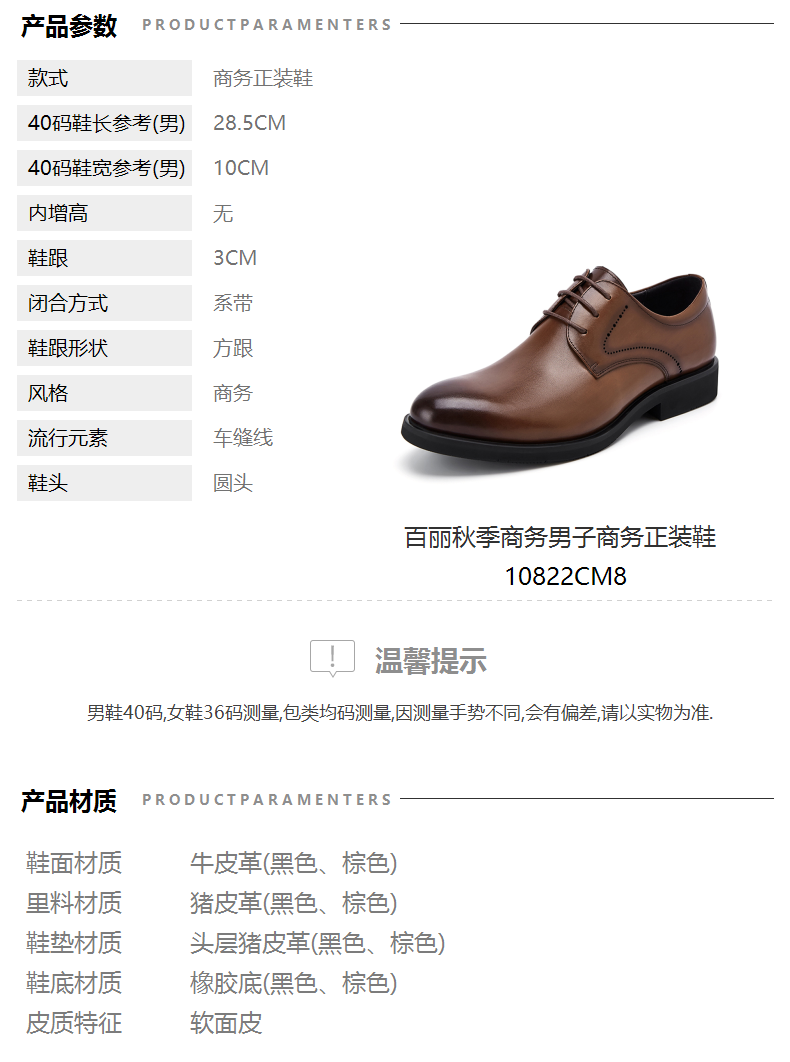Select the 鞋头 label cell
The height and width of the screenshot is (1062, 790).
pyautogui.click(x=104, y=483)
